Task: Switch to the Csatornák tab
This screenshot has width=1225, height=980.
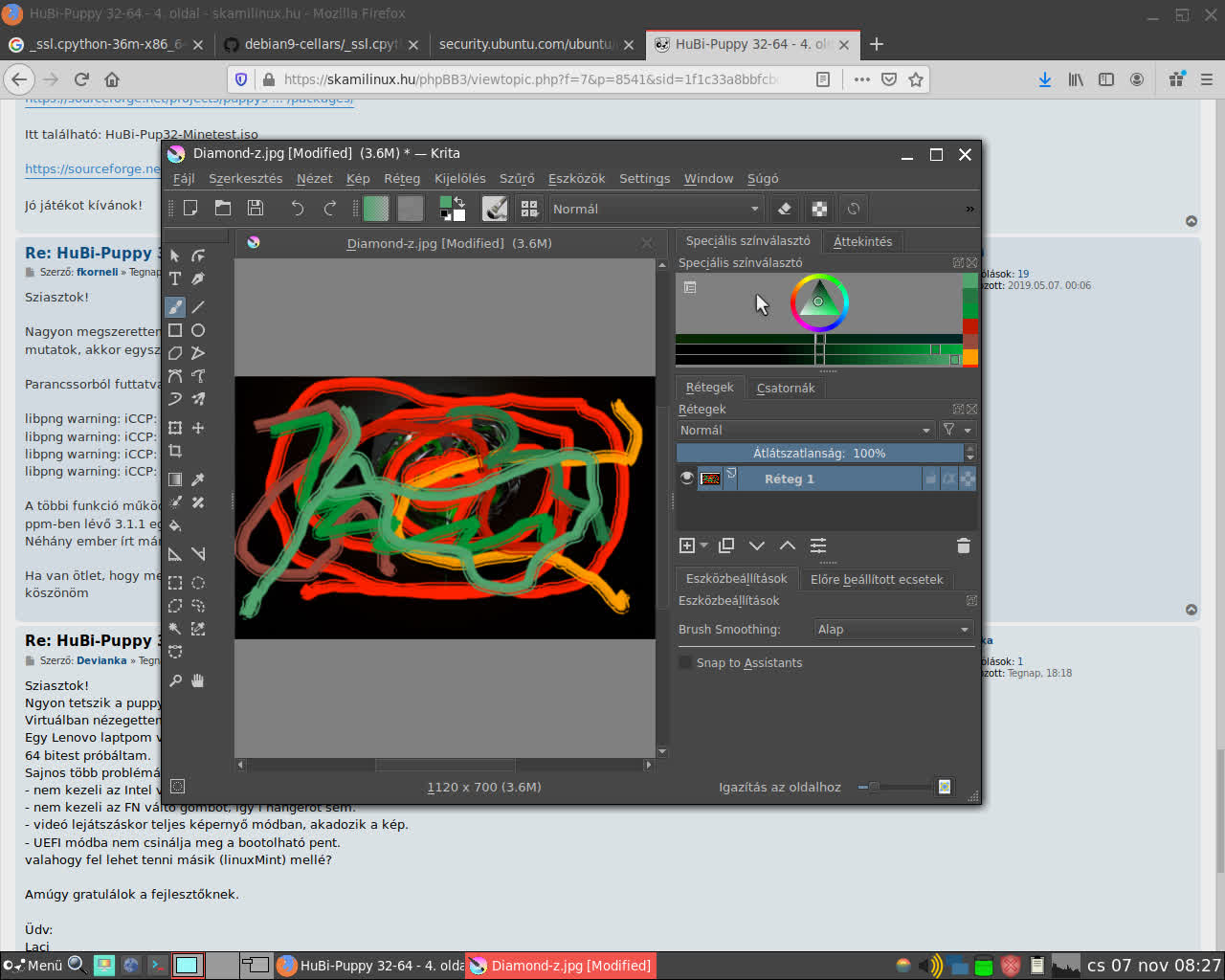Action: [x=786, y=388]
